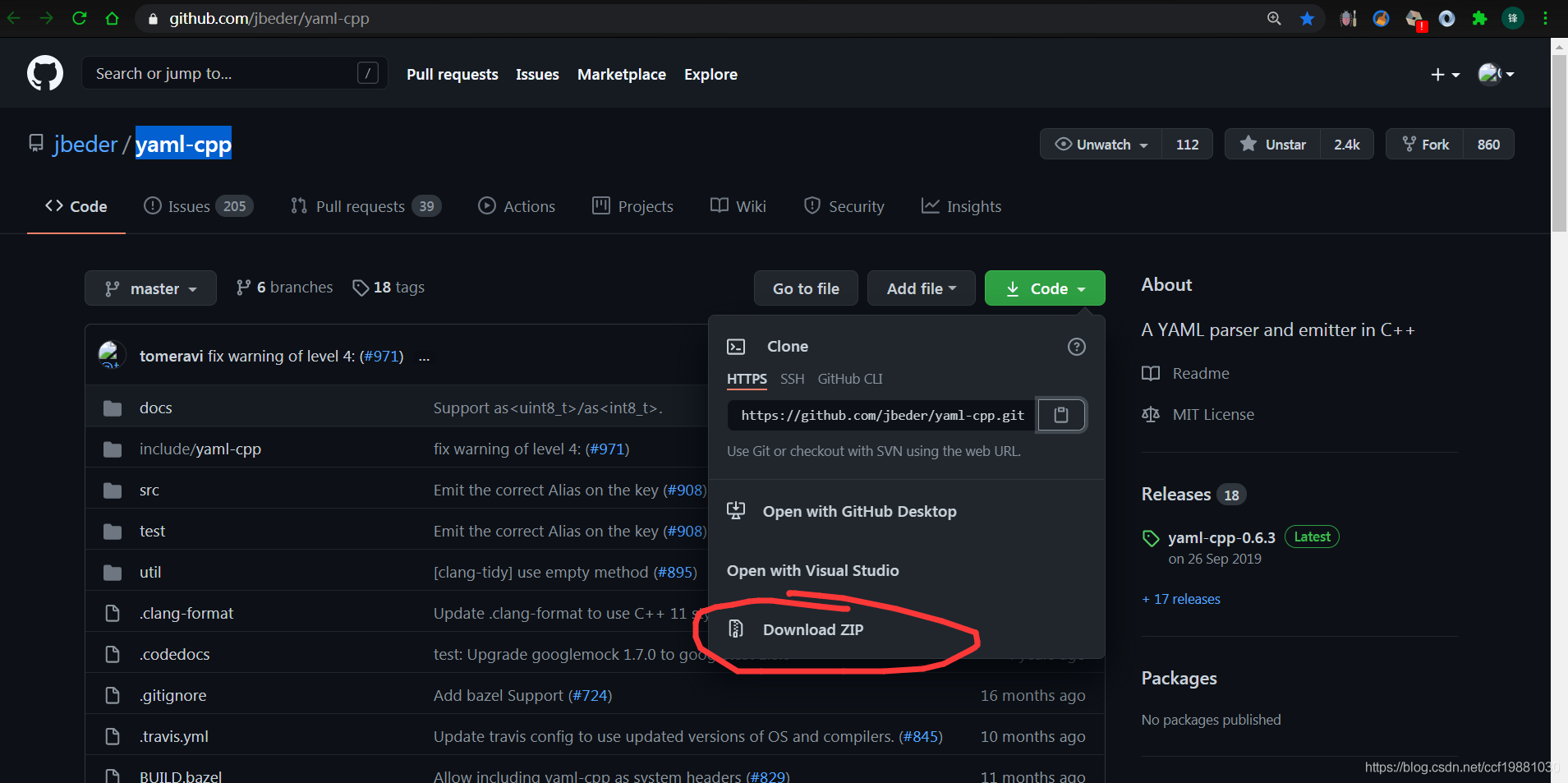The height and width of the screenshot is (783, 1568).
Task: Open the Issues tab with 205
Action: click(198, 206)
